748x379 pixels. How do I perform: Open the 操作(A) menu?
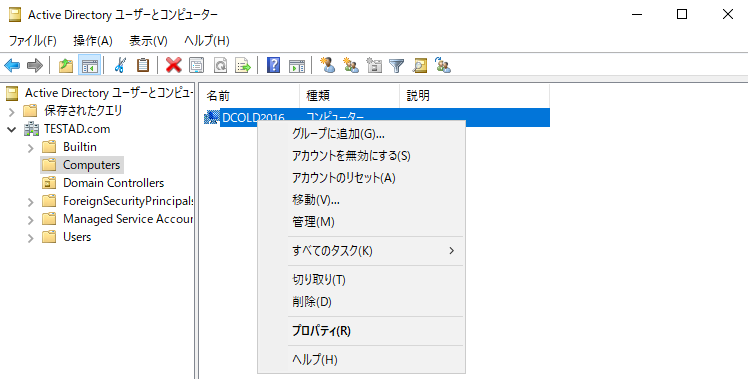click(x=93, y=41)
